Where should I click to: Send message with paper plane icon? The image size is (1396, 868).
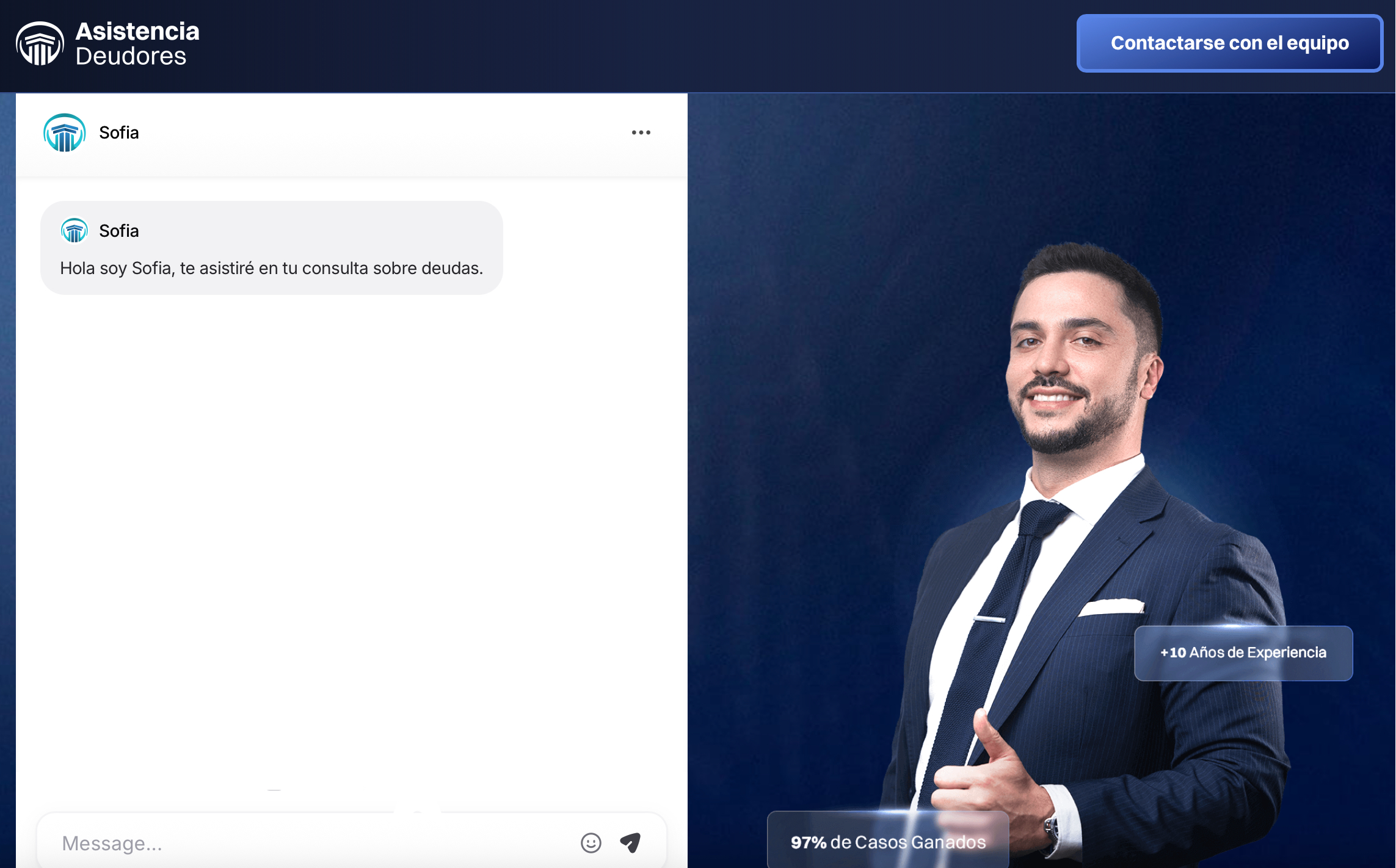click(x=630, y=843)
